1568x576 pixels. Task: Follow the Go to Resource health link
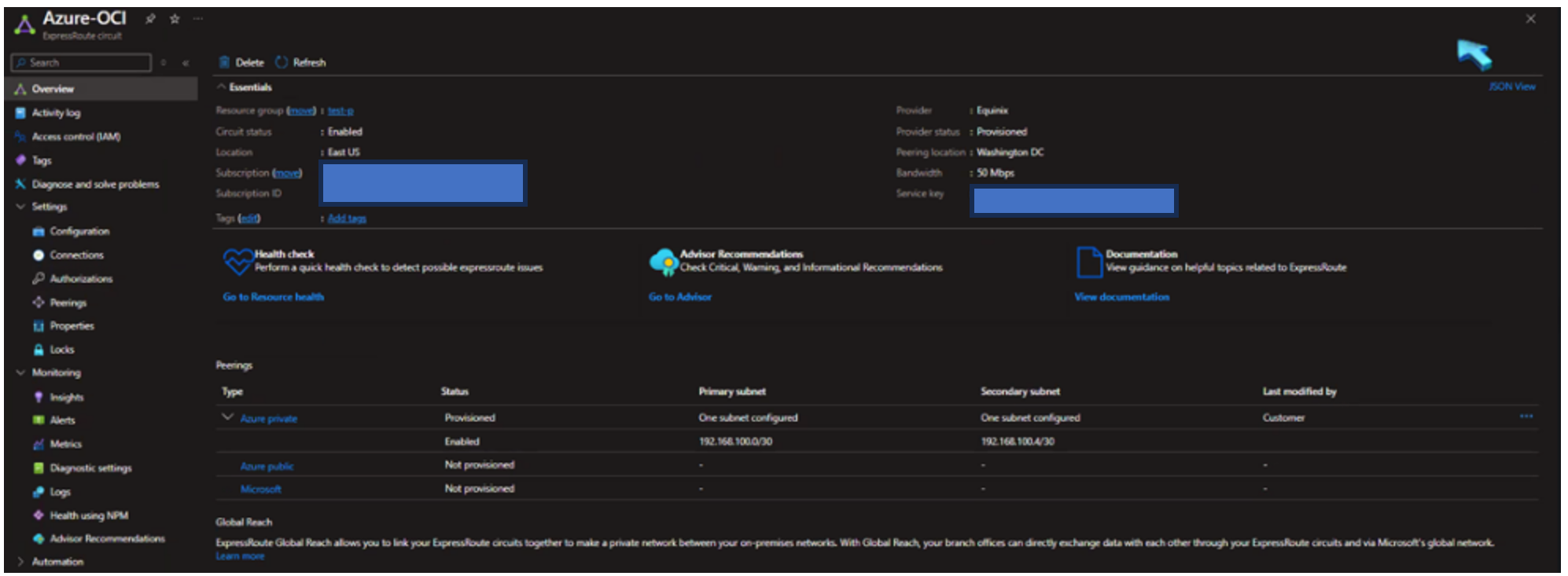click(x=273, y=297)
